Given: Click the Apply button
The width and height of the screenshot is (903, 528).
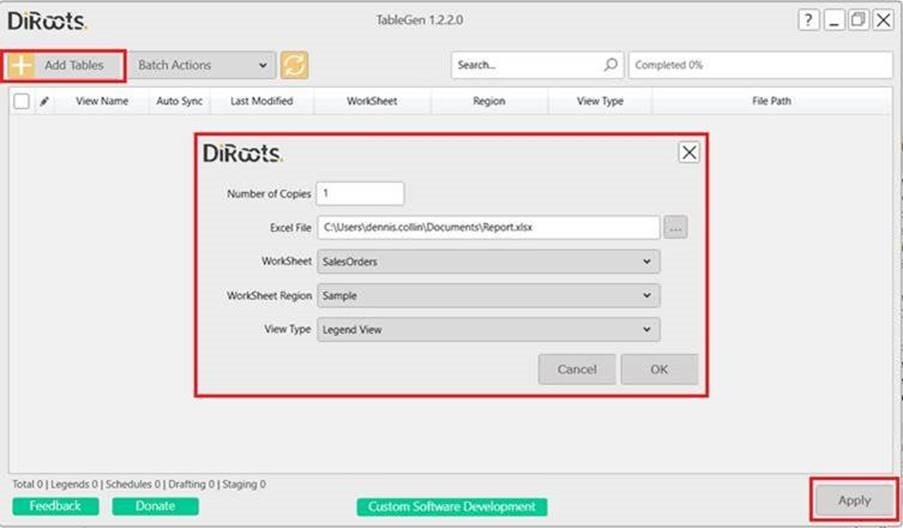Looking at the screenshot, I should click(x=855, y=500).
